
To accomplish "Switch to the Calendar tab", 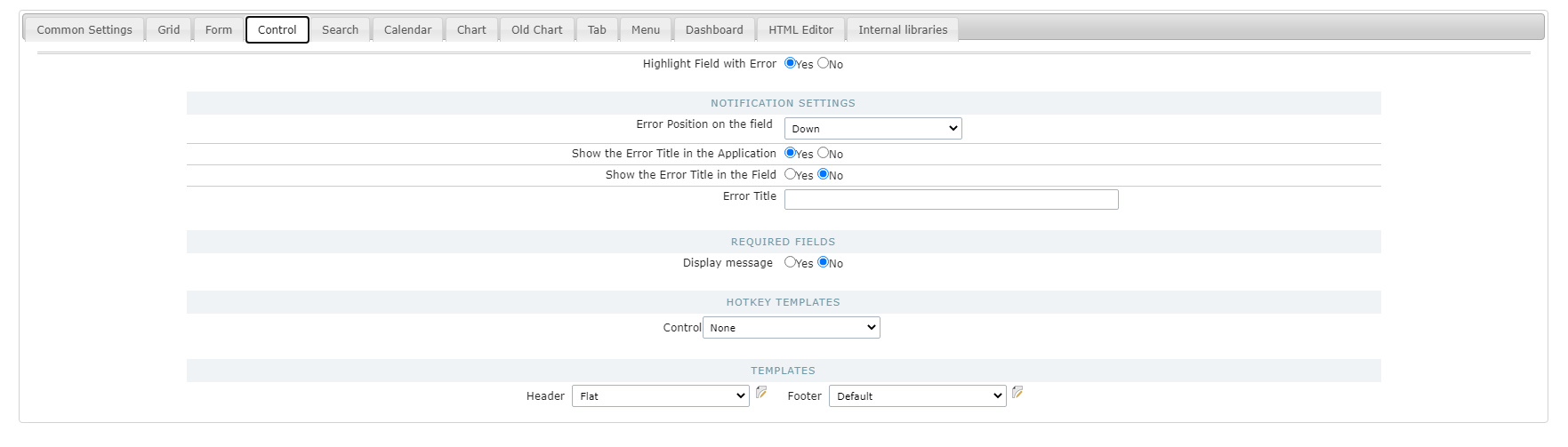I will coord(407,30).
